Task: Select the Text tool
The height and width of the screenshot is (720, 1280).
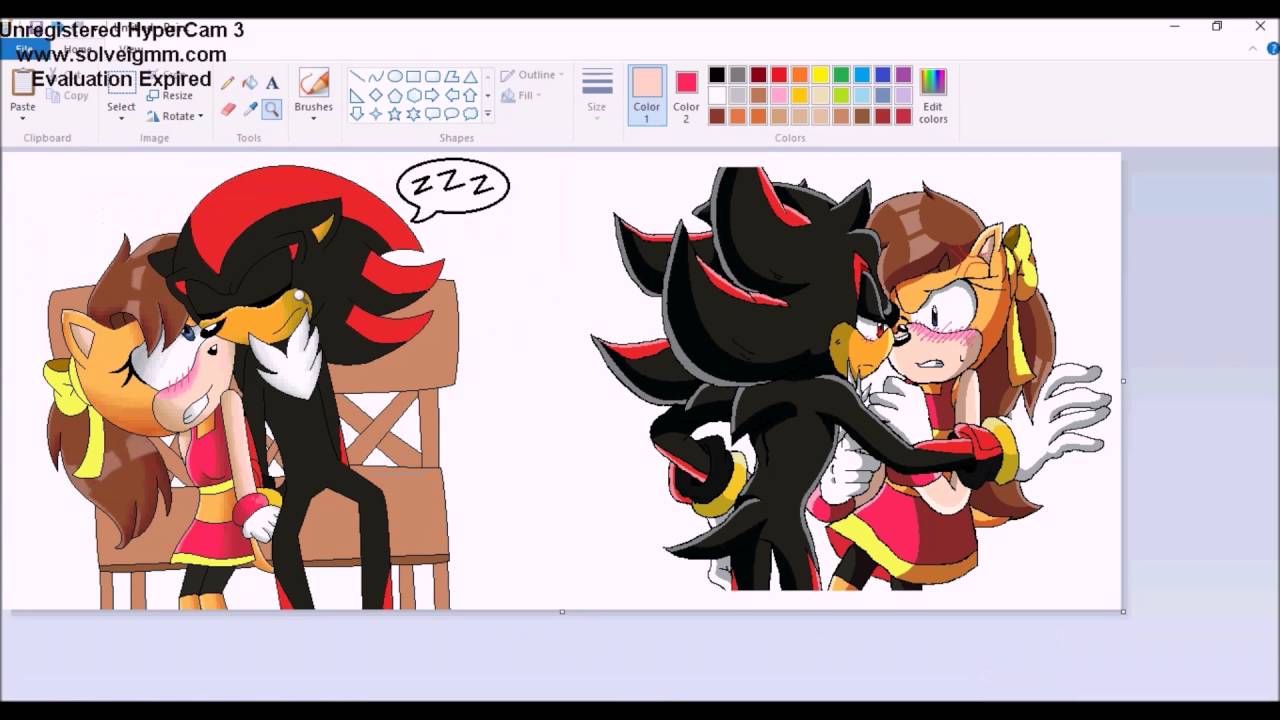Action: click(x=272, y=83)
